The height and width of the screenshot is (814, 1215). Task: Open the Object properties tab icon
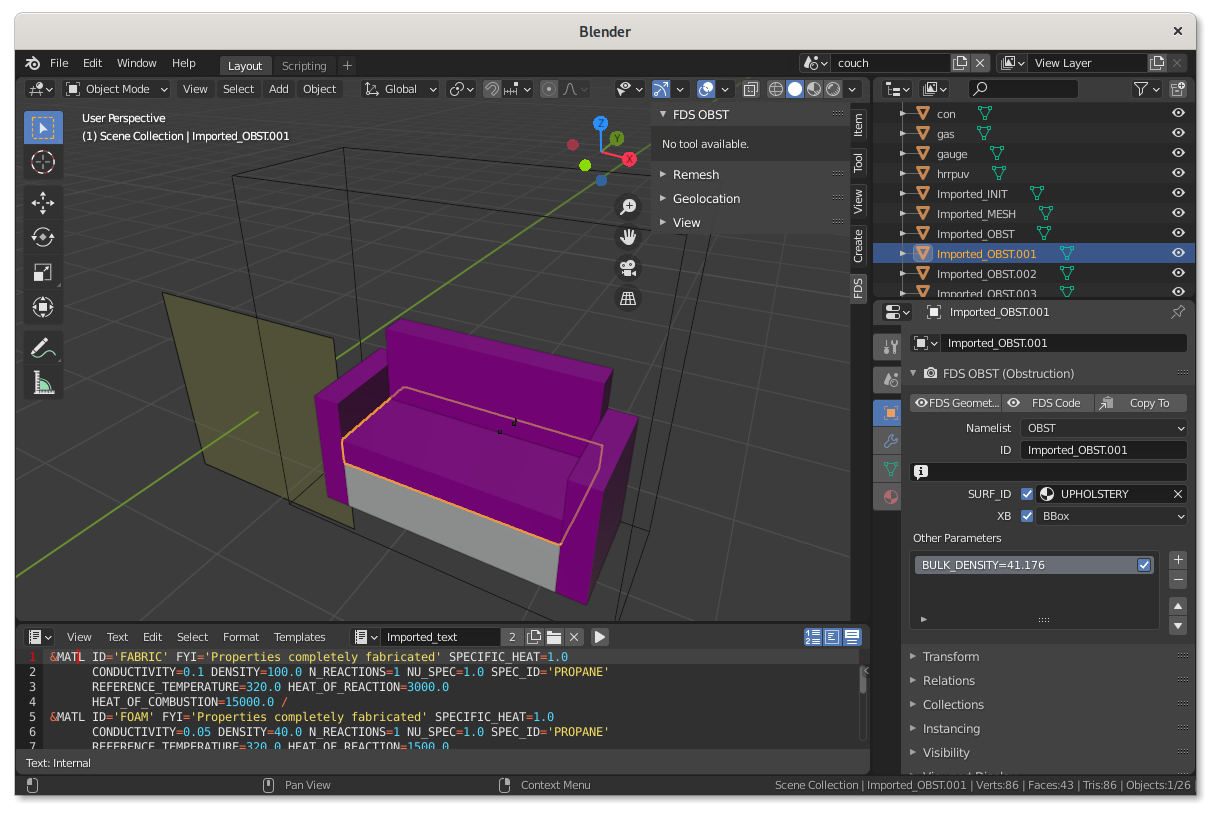pos(889,412)
